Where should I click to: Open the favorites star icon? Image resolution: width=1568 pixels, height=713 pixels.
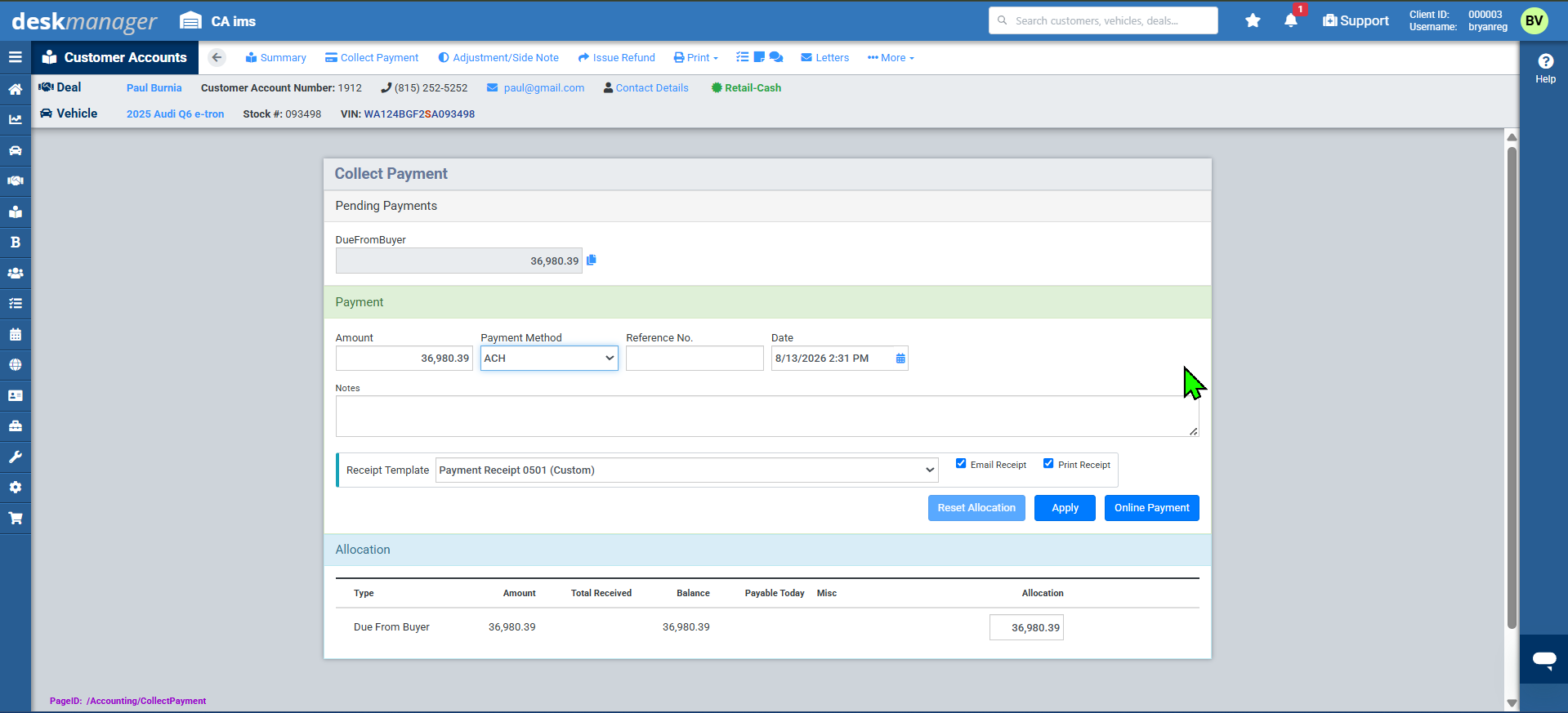click(x=1253, y=20)
